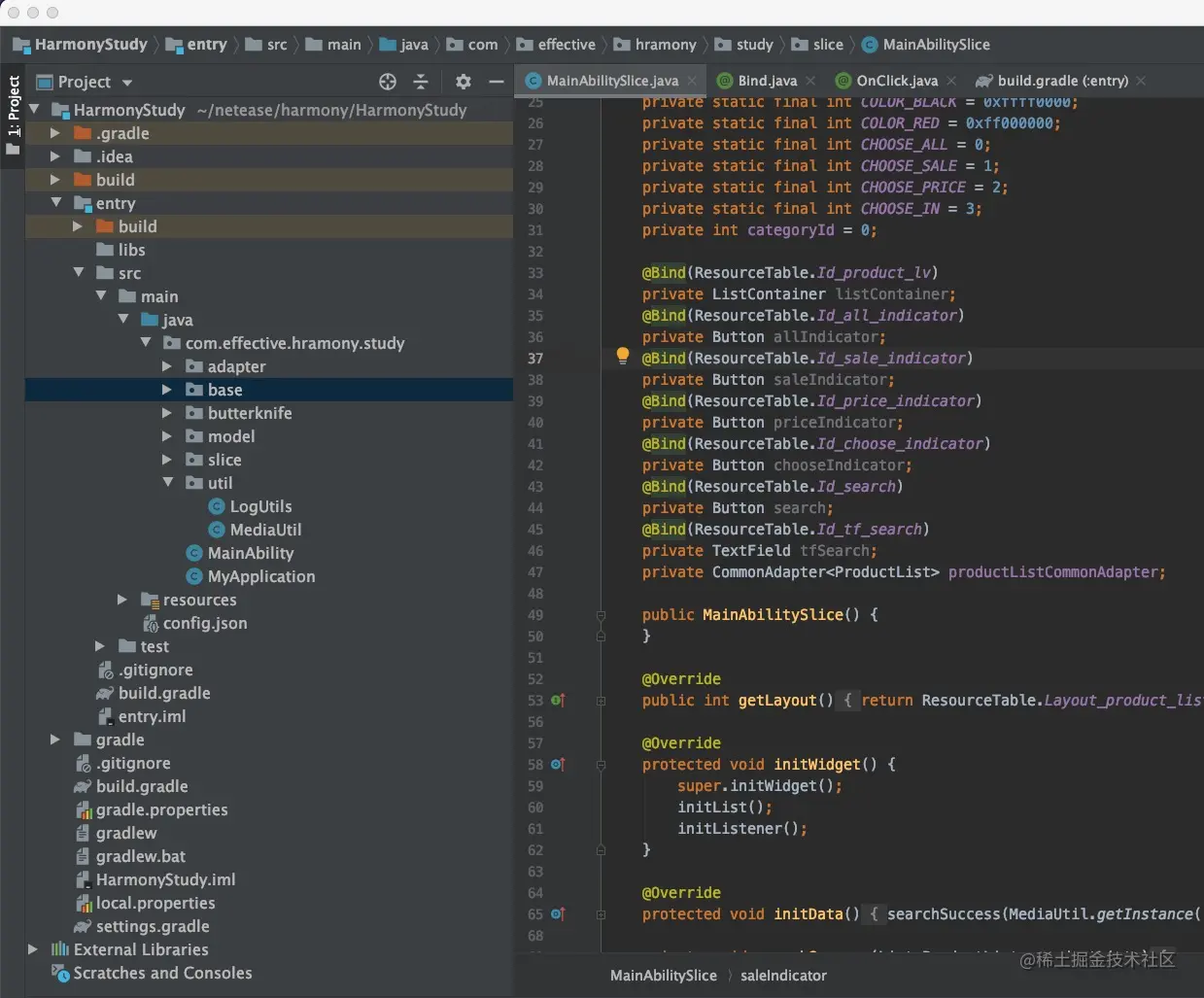Click the yellow lightbulb intention icon

(x=623, y=356)
